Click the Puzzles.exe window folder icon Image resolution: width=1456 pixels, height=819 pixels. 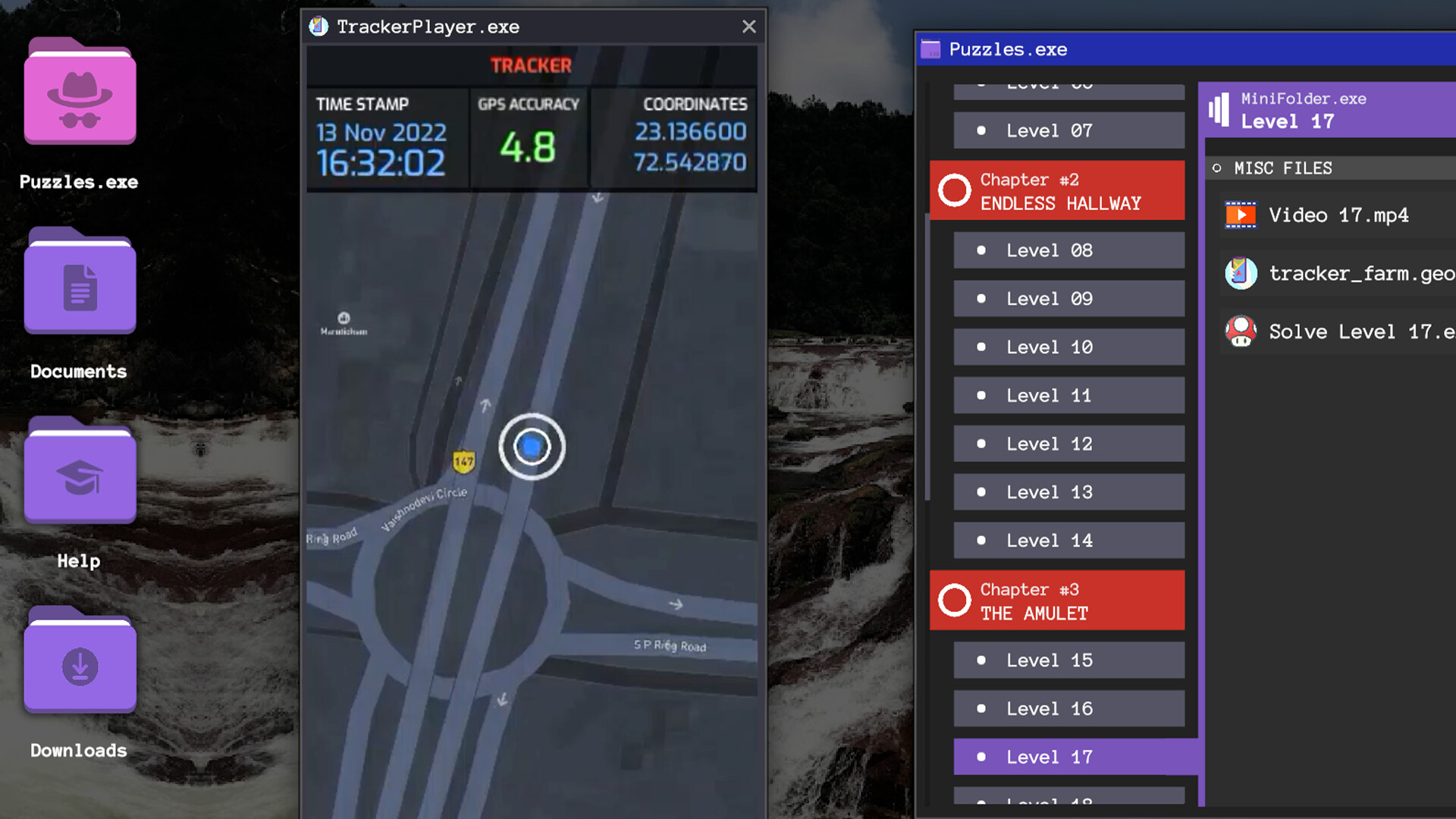pos(930,49)
